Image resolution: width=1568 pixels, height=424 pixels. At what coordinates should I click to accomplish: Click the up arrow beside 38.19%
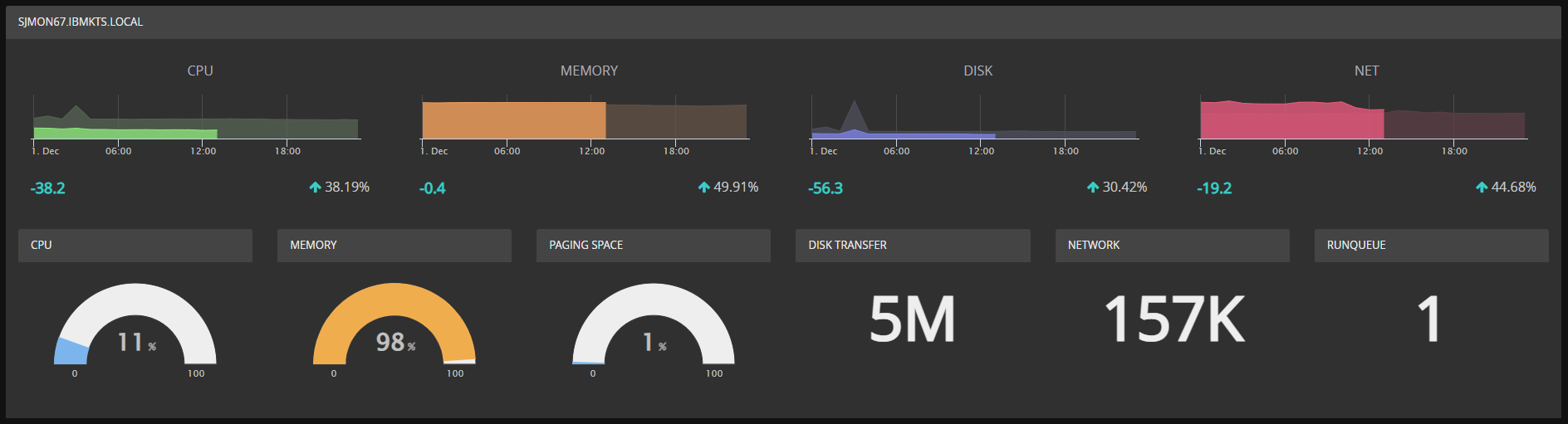point(315,188)
